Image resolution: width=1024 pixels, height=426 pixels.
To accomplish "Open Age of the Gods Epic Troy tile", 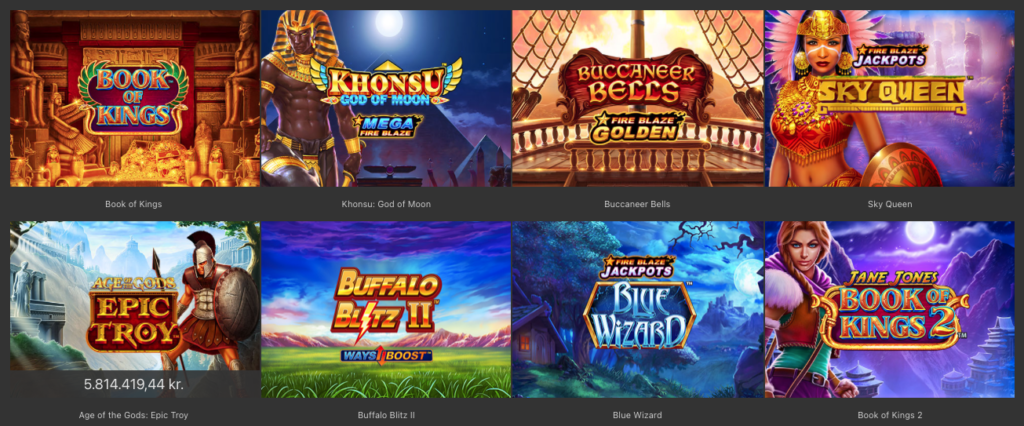I will click(x=135, y=309).
